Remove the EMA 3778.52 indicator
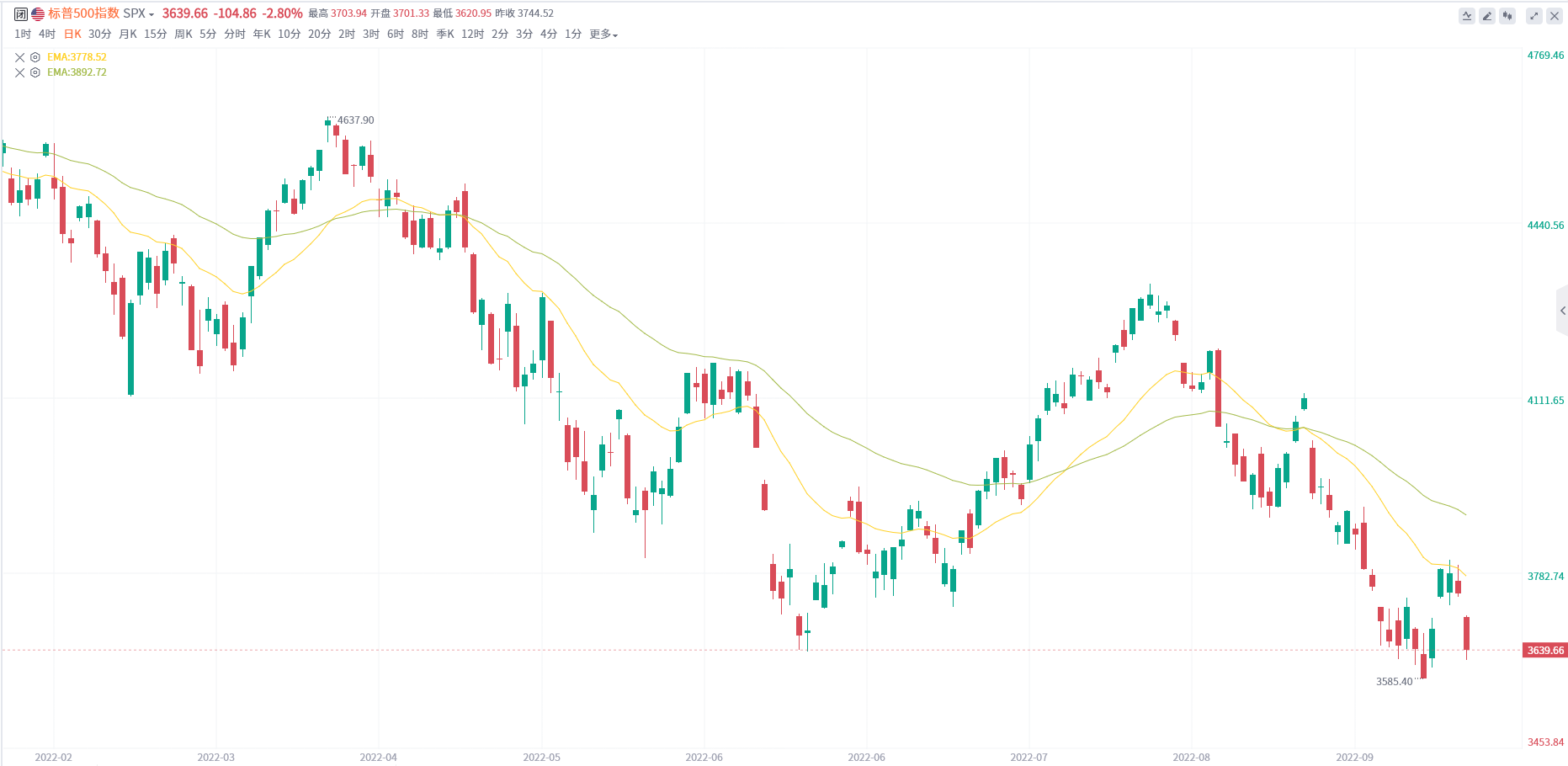The image size is (1568, 766). point(20,57)
